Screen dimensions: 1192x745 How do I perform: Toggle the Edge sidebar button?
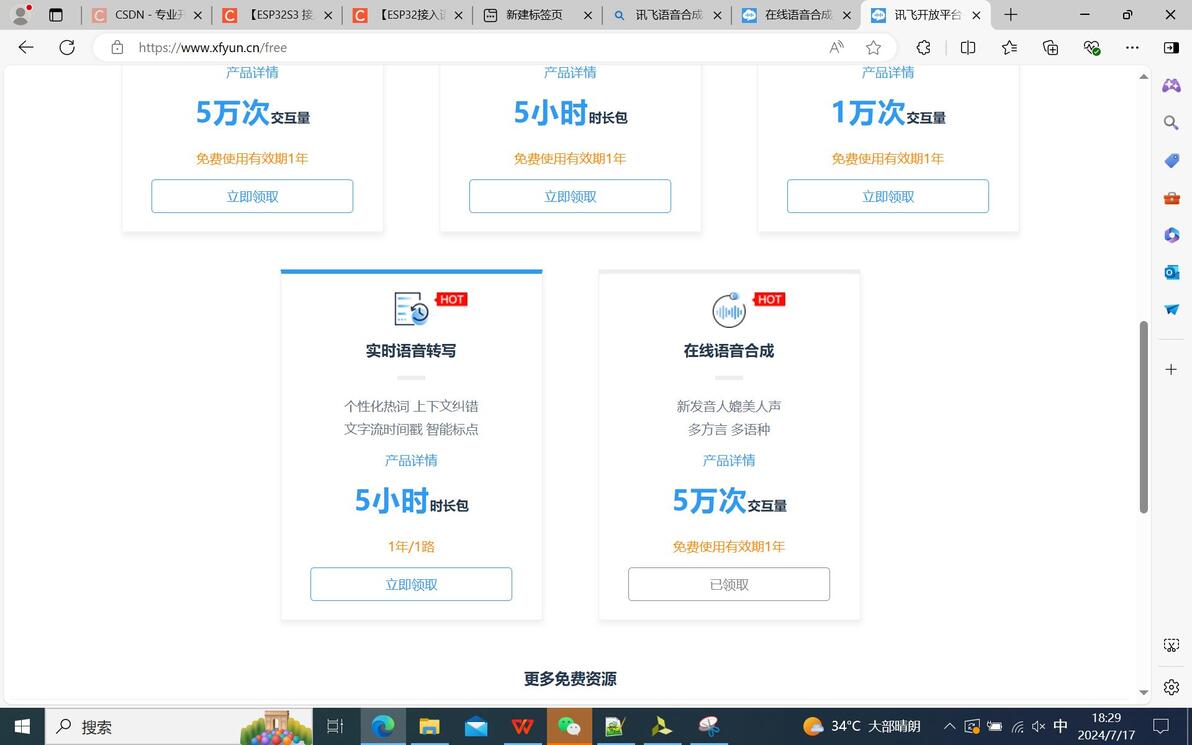pyautogui.click(x=1171, y=47)
